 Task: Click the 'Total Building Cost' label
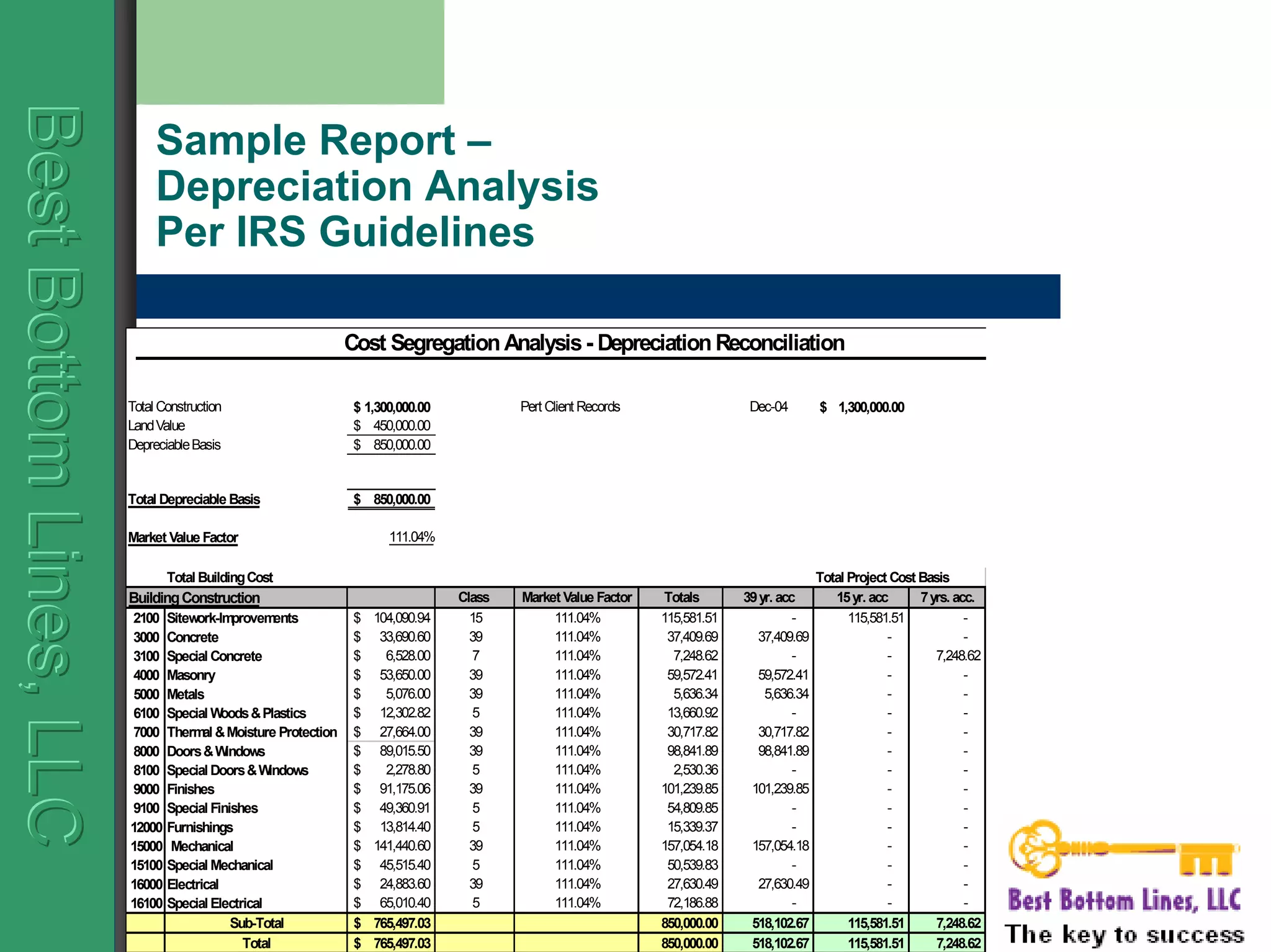click(220, 577)
